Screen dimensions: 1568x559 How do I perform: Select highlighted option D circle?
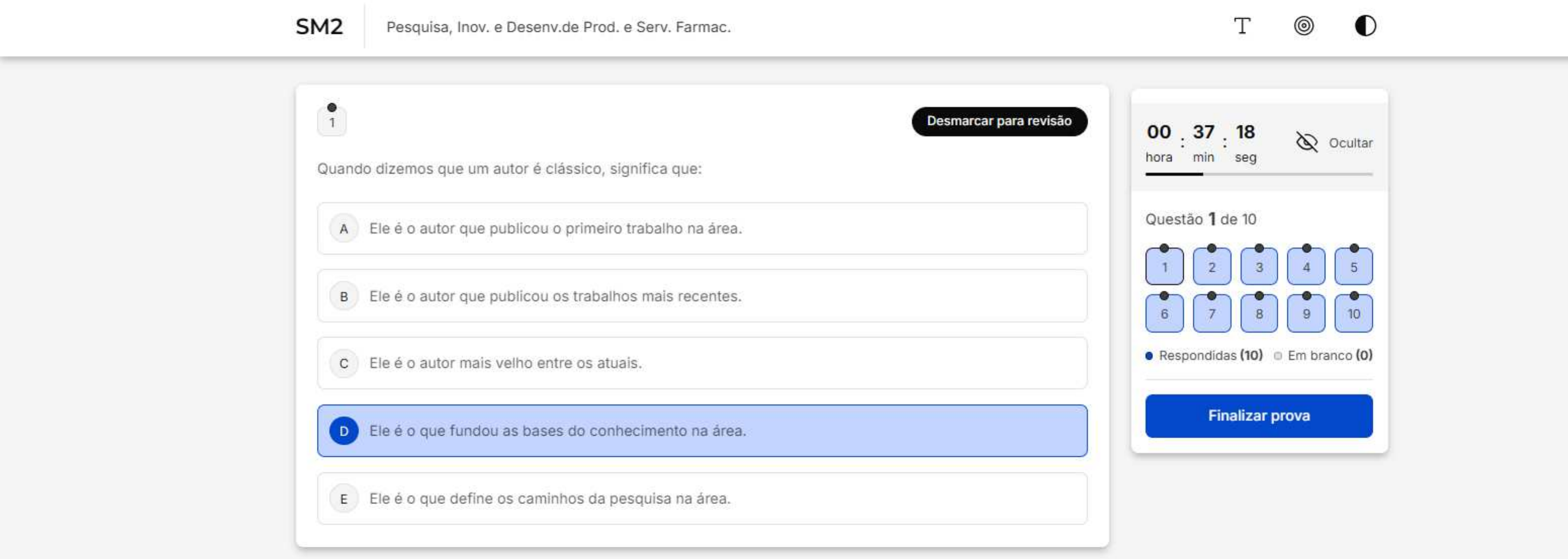click(x=344, y=431)
